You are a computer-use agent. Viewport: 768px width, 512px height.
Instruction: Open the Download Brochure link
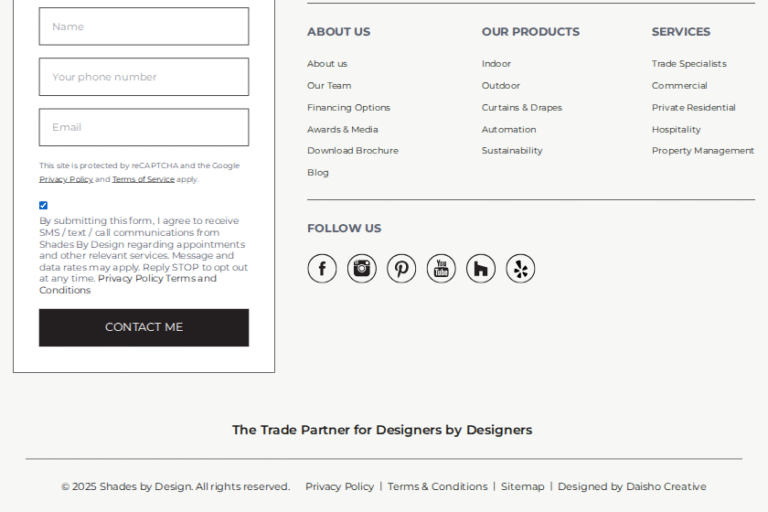coord(353,150)
